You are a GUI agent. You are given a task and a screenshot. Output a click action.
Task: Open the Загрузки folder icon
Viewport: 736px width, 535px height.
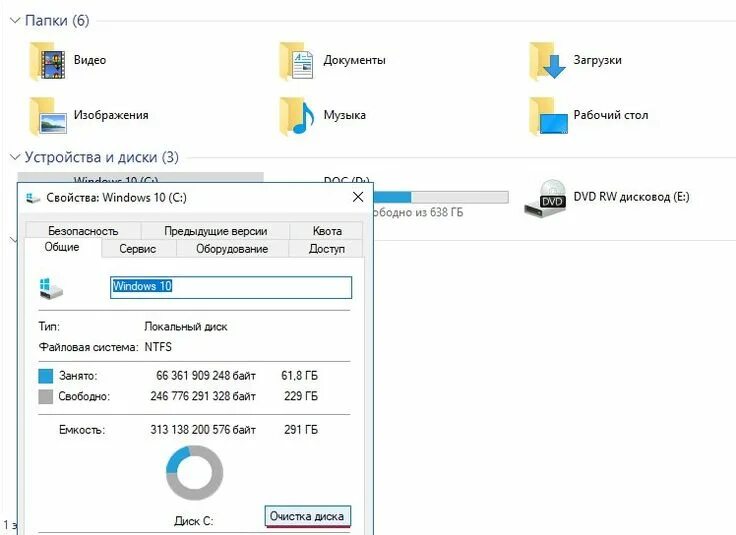pos(547,61)
